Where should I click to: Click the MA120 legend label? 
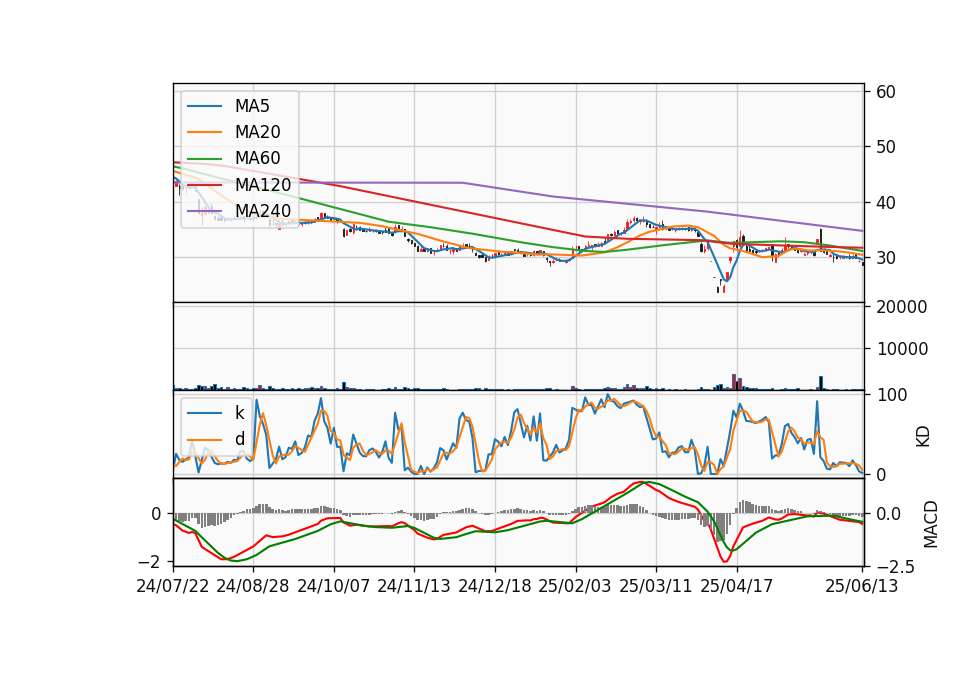(263, 184)
